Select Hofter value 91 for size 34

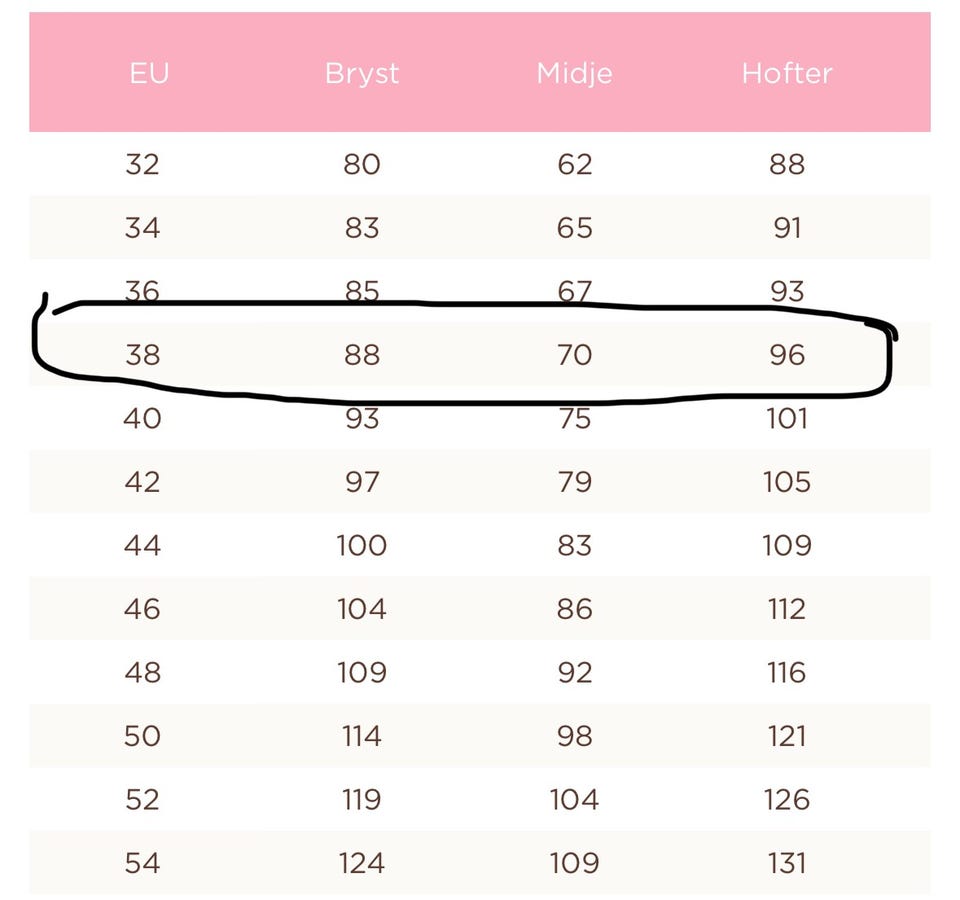(787, 228)
